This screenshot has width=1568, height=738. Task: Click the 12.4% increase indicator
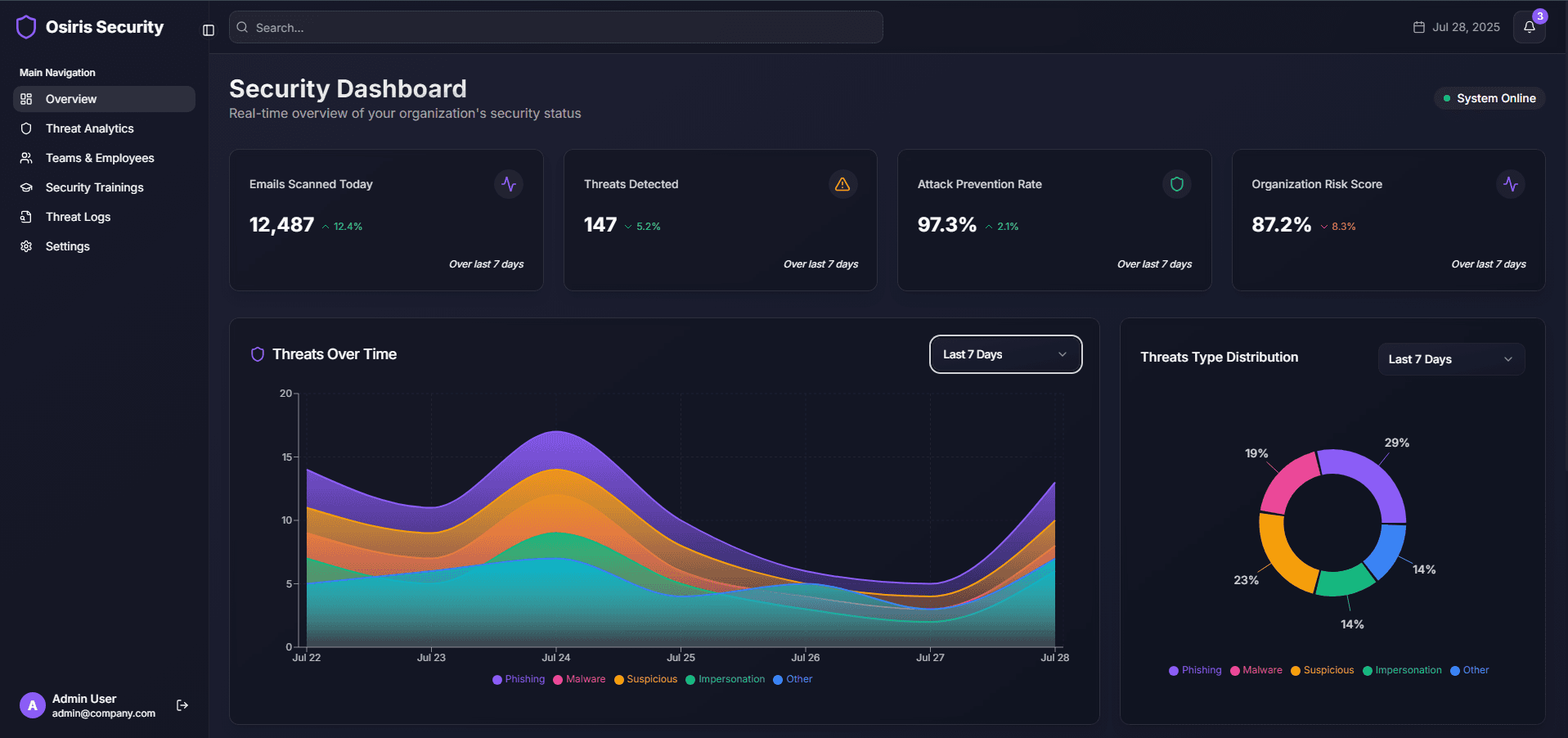(x=343, y=227)
